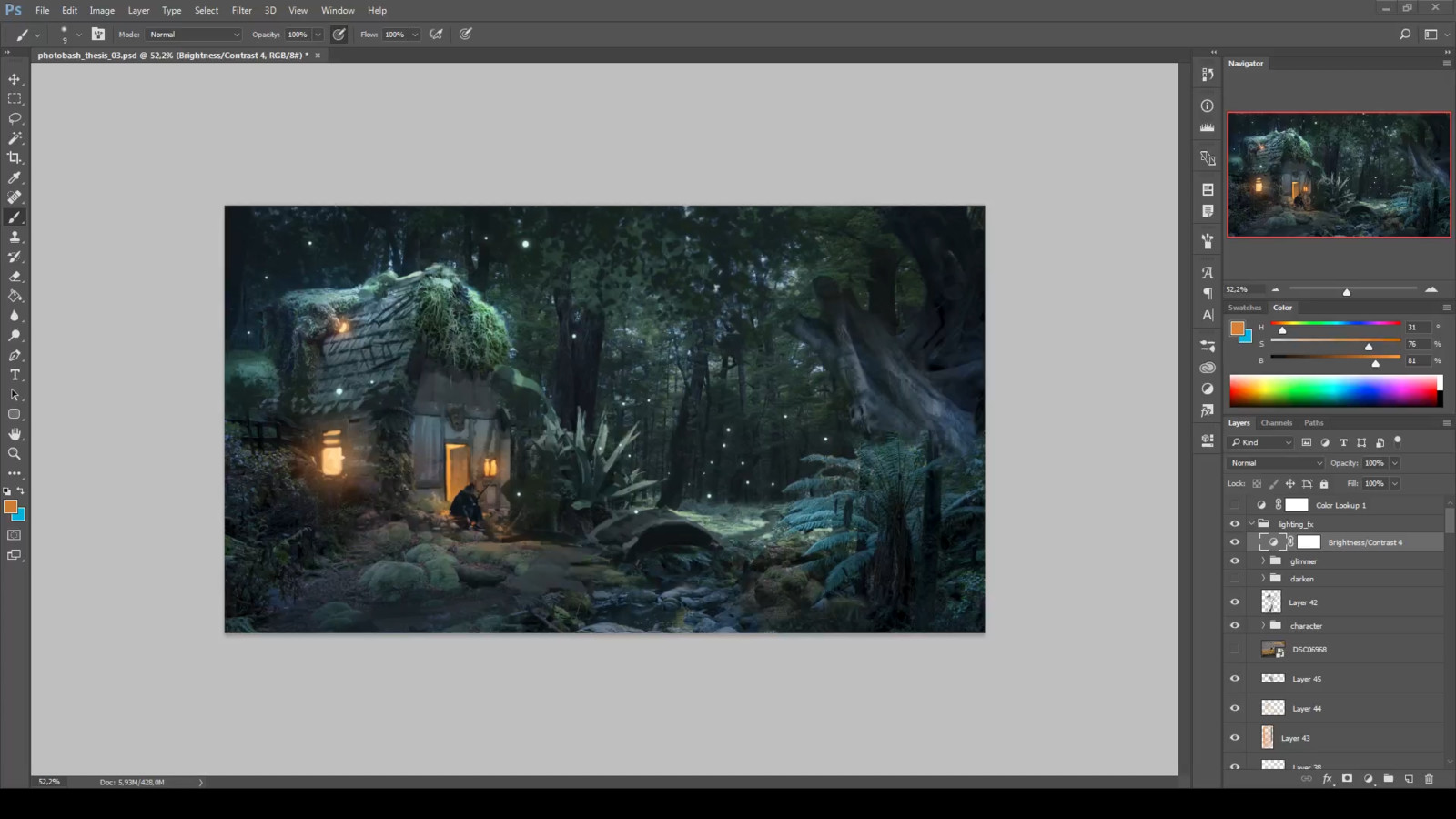This screenshot has width=1456, height=819.
Task: Select the Horizontal Type tool
Action: pyautogui.click(x=15, y=375)
